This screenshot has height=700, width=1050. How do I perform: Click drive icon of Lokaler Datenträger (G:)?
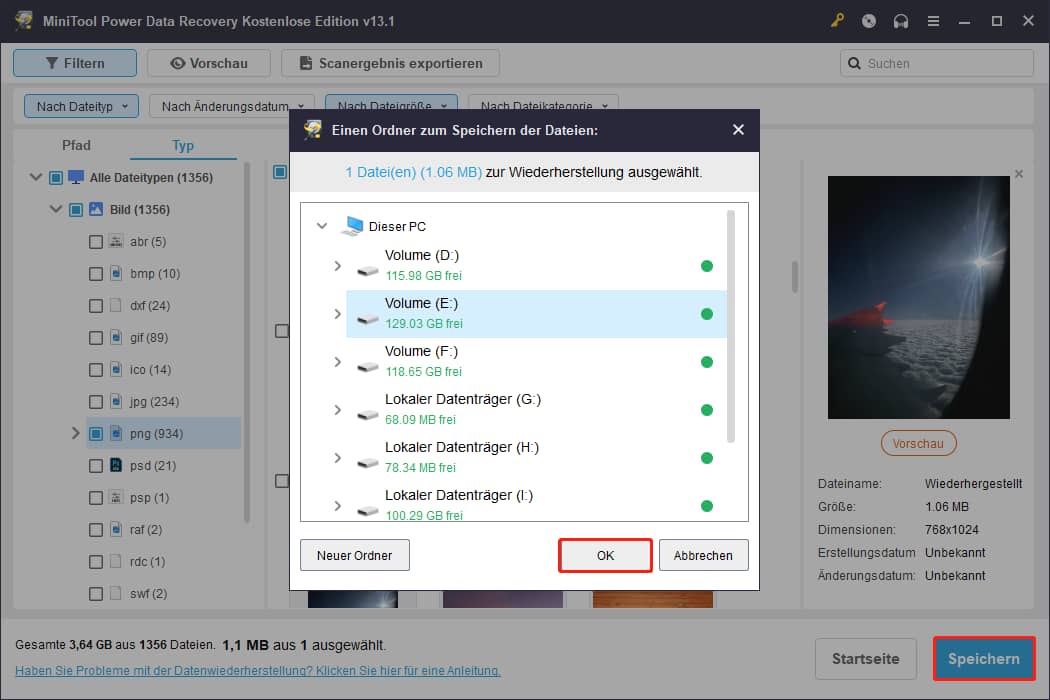(368, 415)
